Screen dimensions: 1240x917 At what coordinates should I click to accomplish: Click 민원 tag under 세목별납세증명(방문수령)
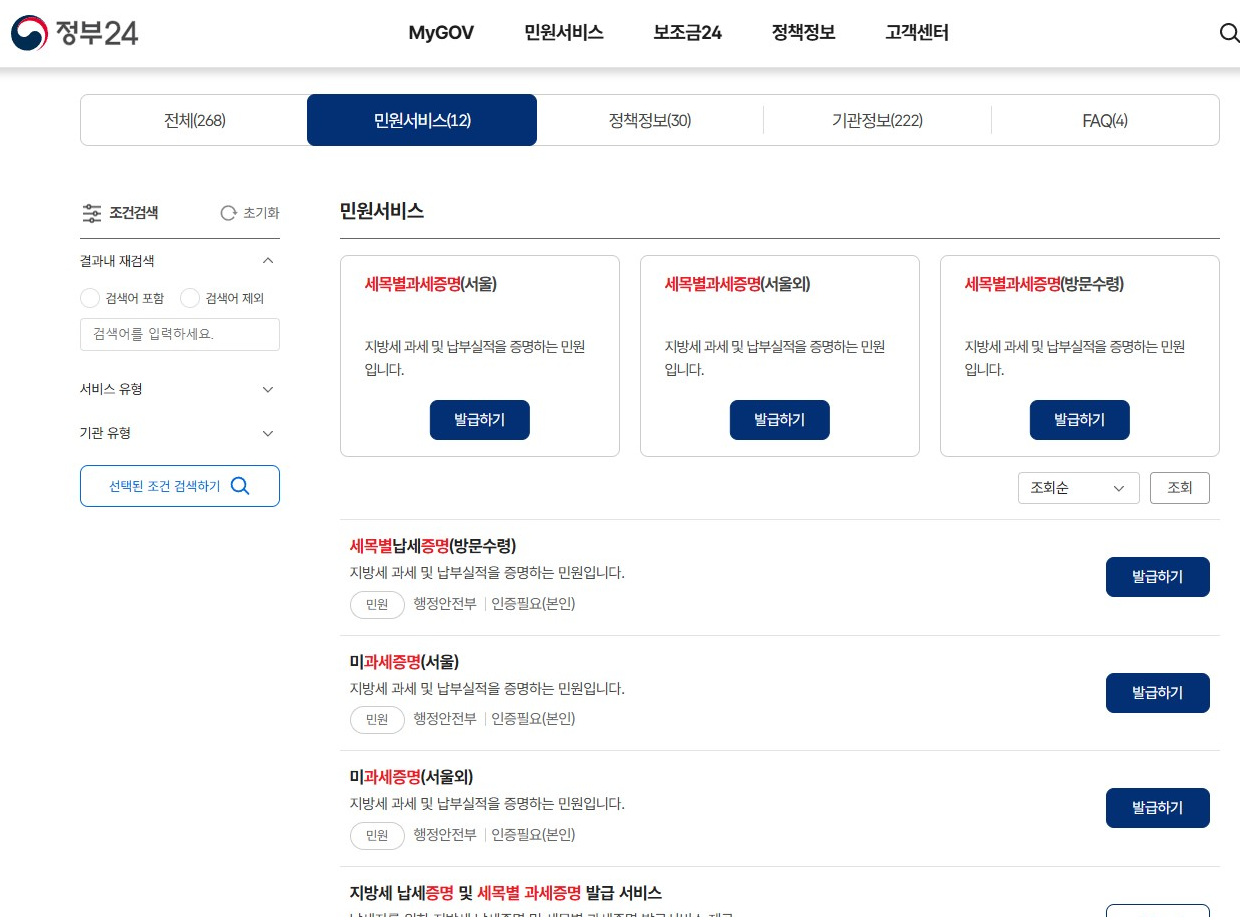[x=377, y=605]
